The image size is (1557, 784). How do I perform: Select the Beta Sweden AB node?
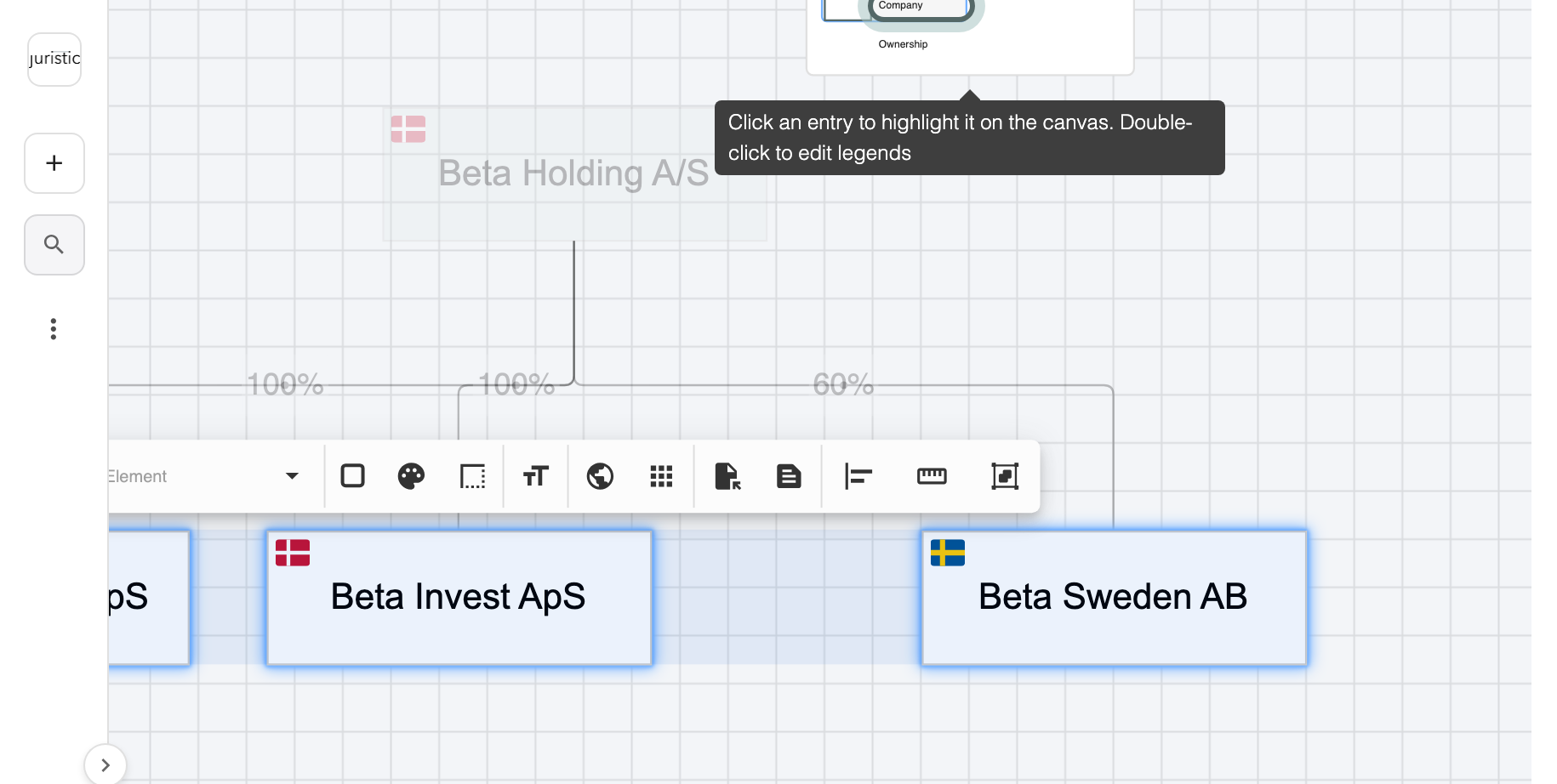(1115, 598)
